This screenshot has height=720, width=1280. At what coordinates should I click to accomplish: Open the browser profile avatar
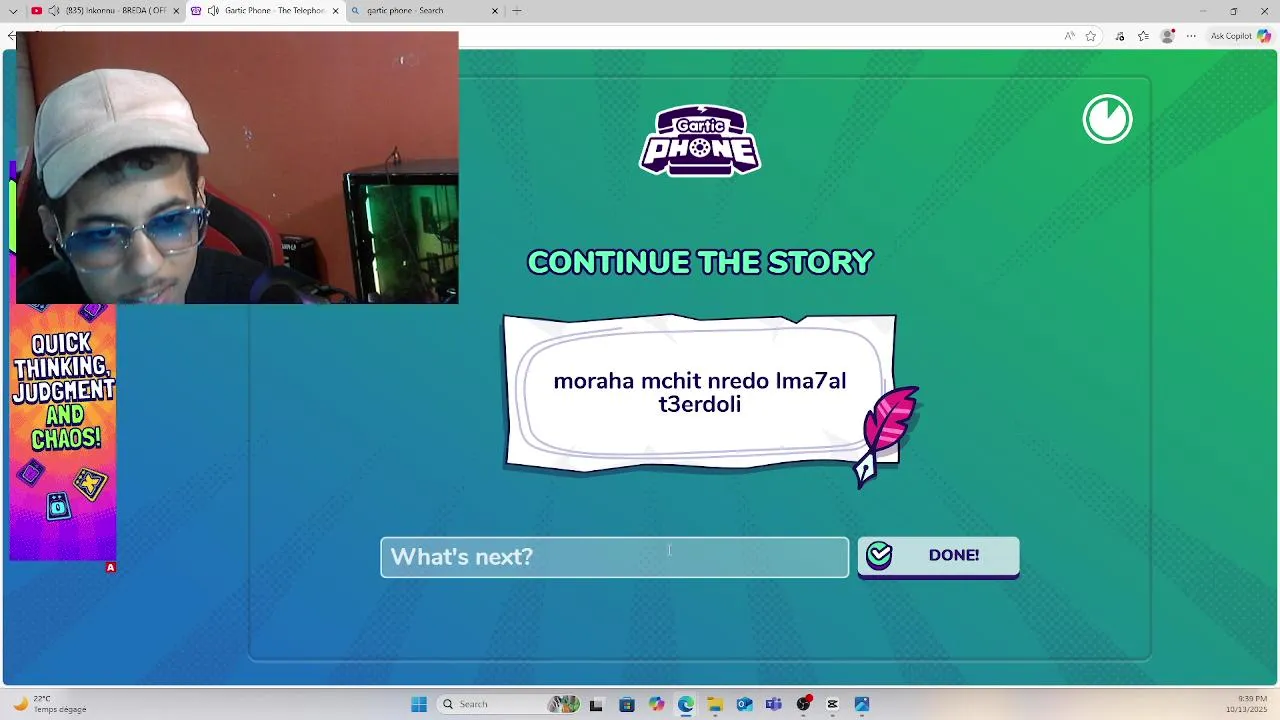tap(1167, 36)
